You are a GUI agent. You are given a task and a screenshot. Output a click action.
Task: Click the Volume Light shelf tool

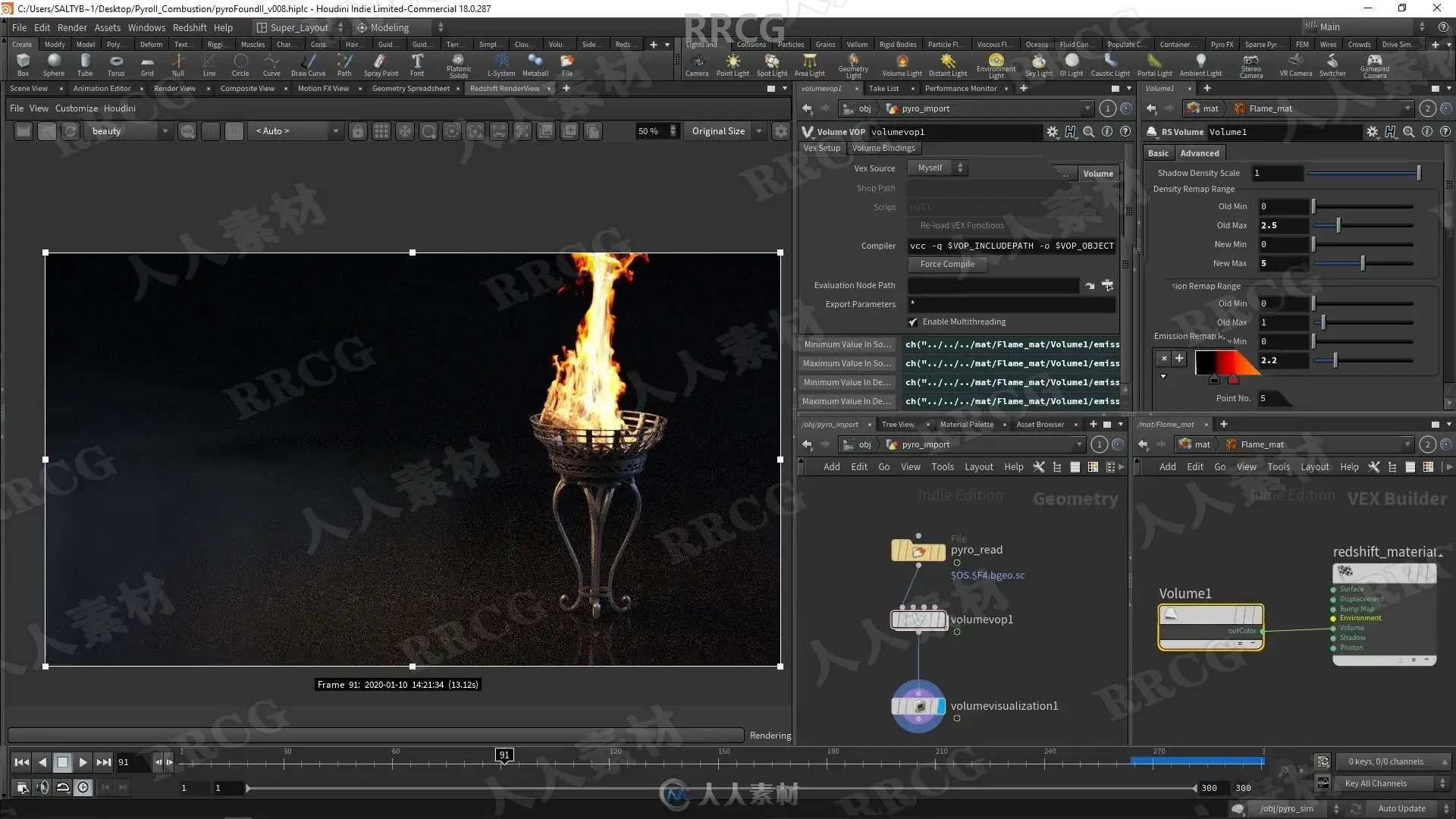(x=902, y=64)
